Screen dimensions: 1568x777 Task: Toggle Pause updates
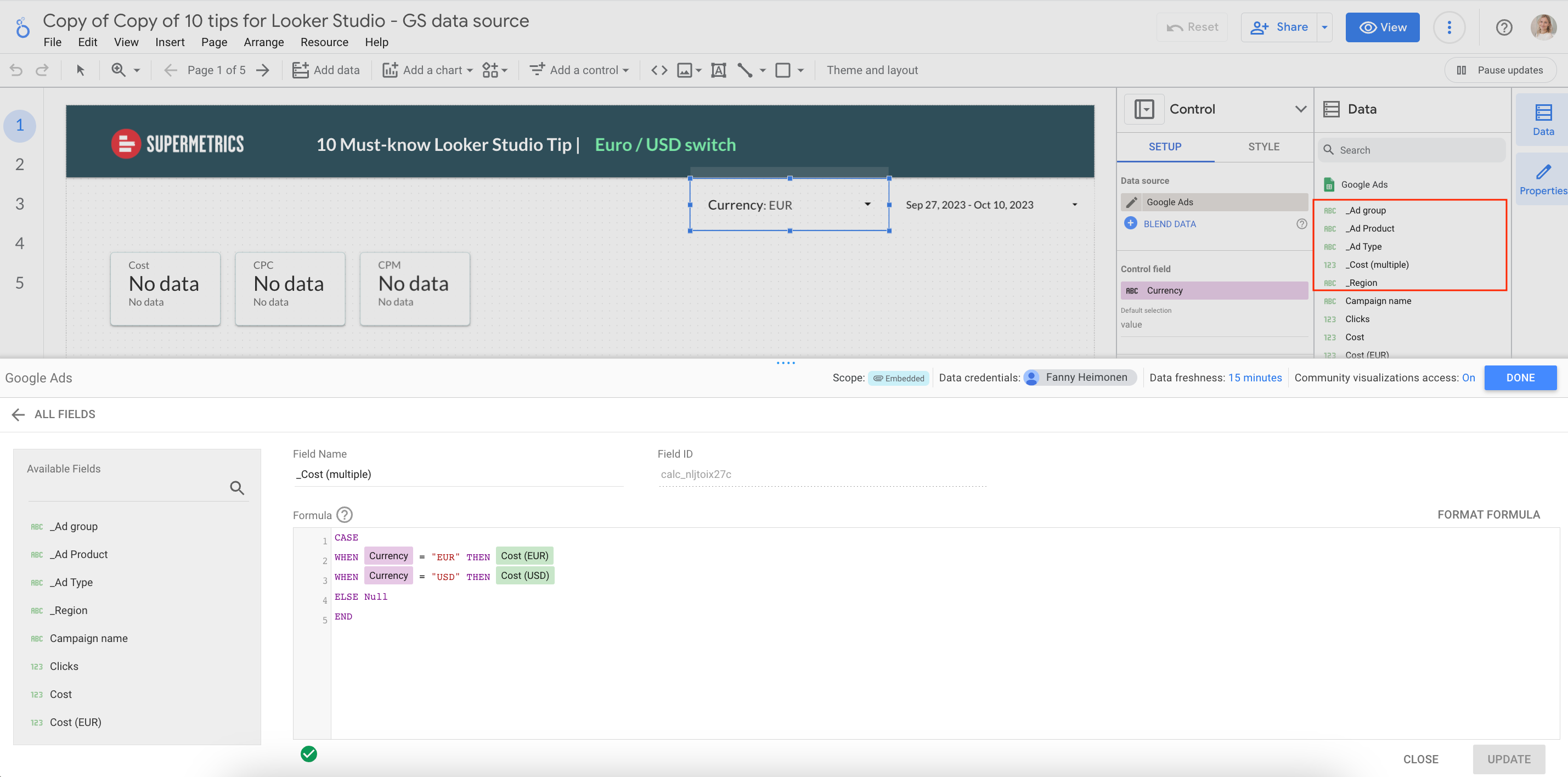1501,70
